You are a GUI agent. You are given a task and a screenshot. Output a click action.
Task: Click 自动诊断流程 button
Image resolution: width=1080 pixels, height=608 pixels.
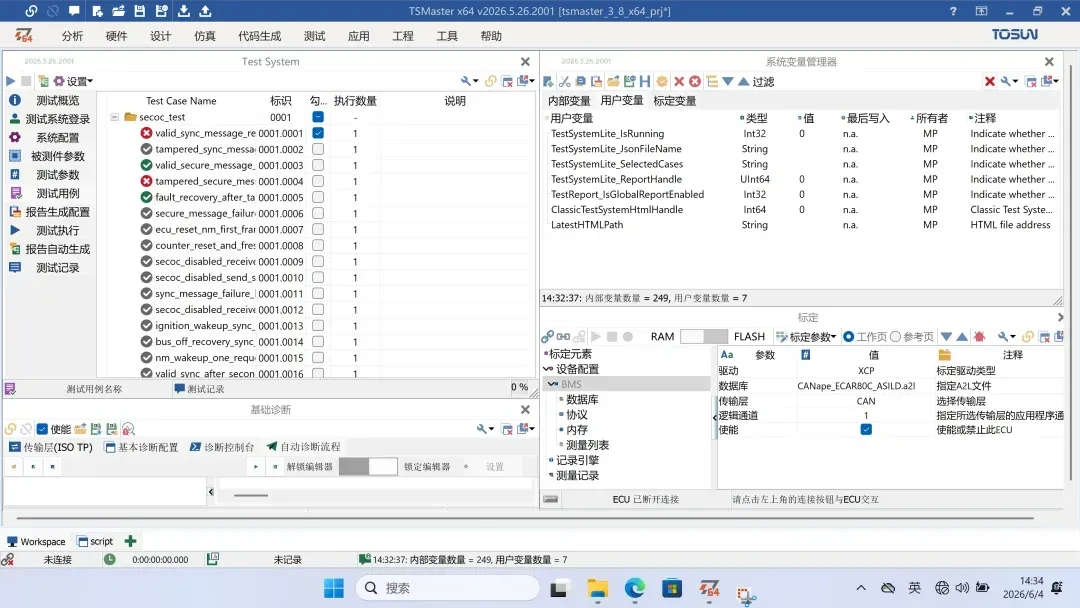pos(303,447)
